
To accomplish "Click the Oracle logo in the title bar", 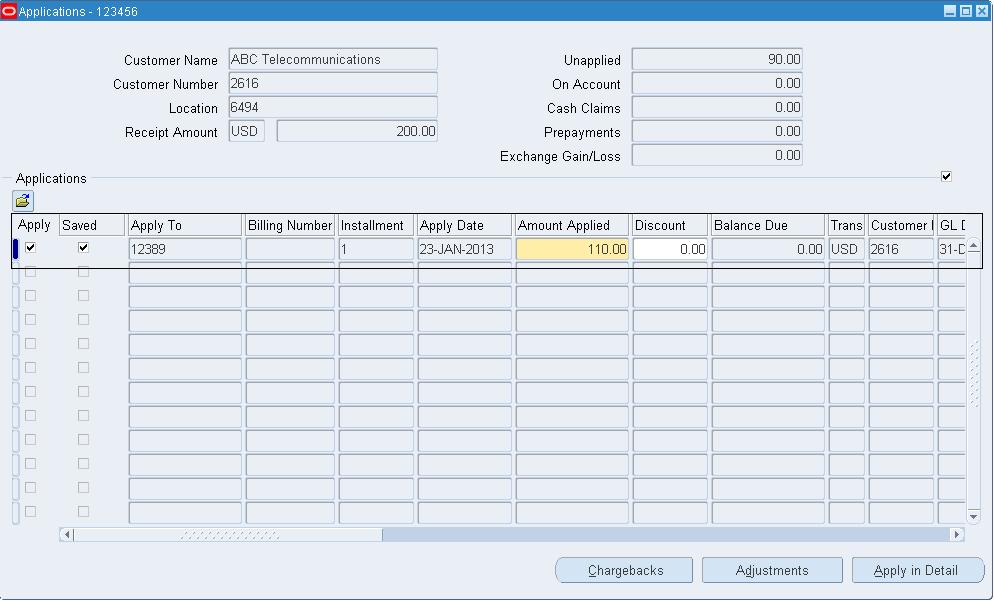I will point(10,10).
